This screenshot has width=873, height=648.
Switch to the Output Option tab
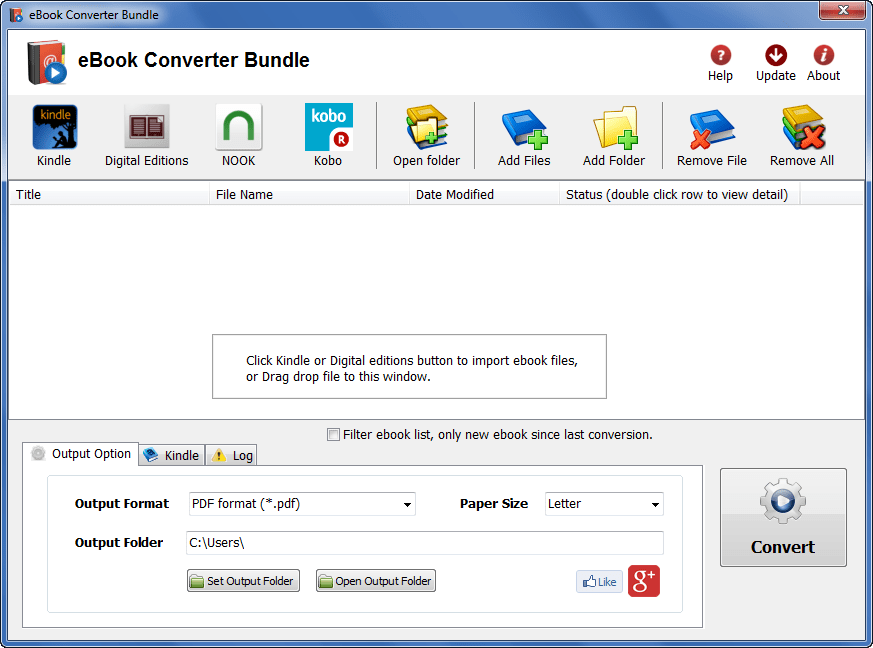click(81, 454)
